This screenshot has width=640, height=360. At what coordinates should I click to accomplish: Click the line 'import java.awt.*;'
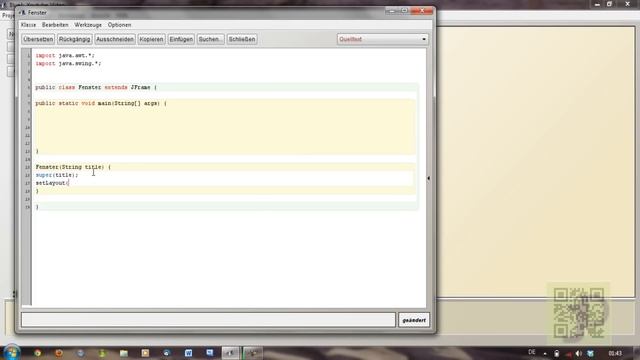[x=65, y=56]
